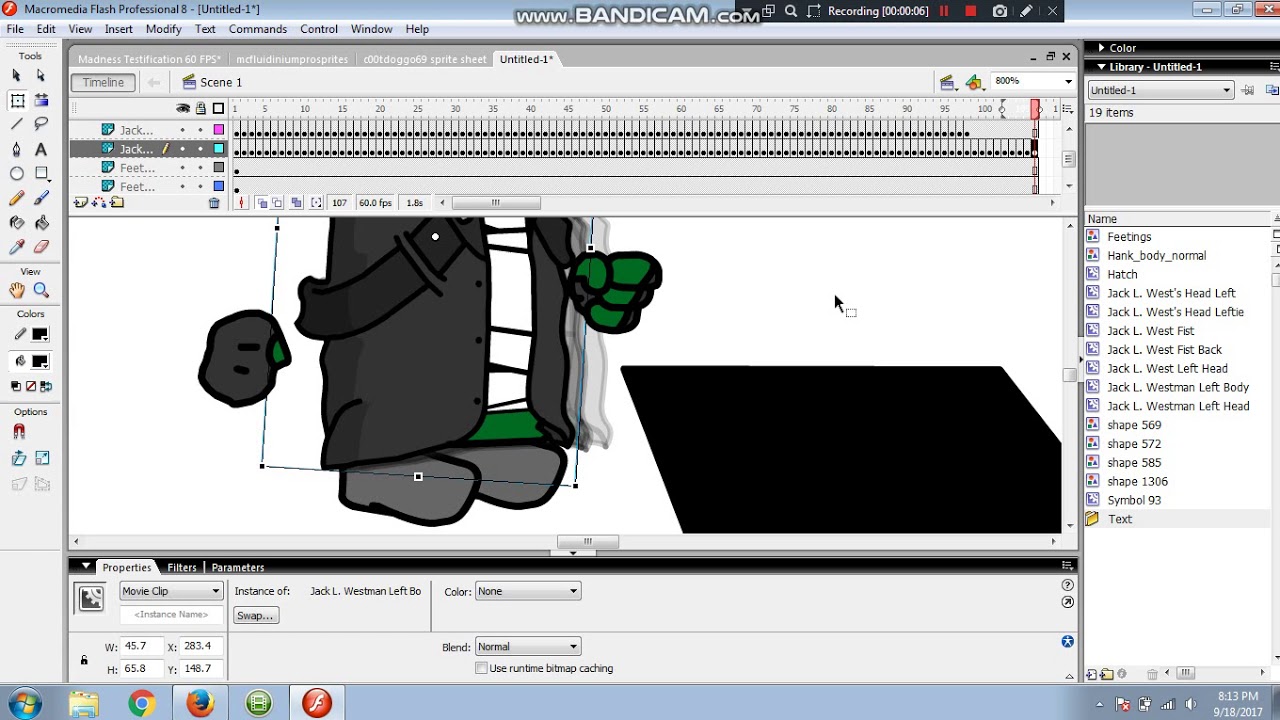
Task: Toggle Use runtime bitmap caching checkbox
Action: point(482,668)
